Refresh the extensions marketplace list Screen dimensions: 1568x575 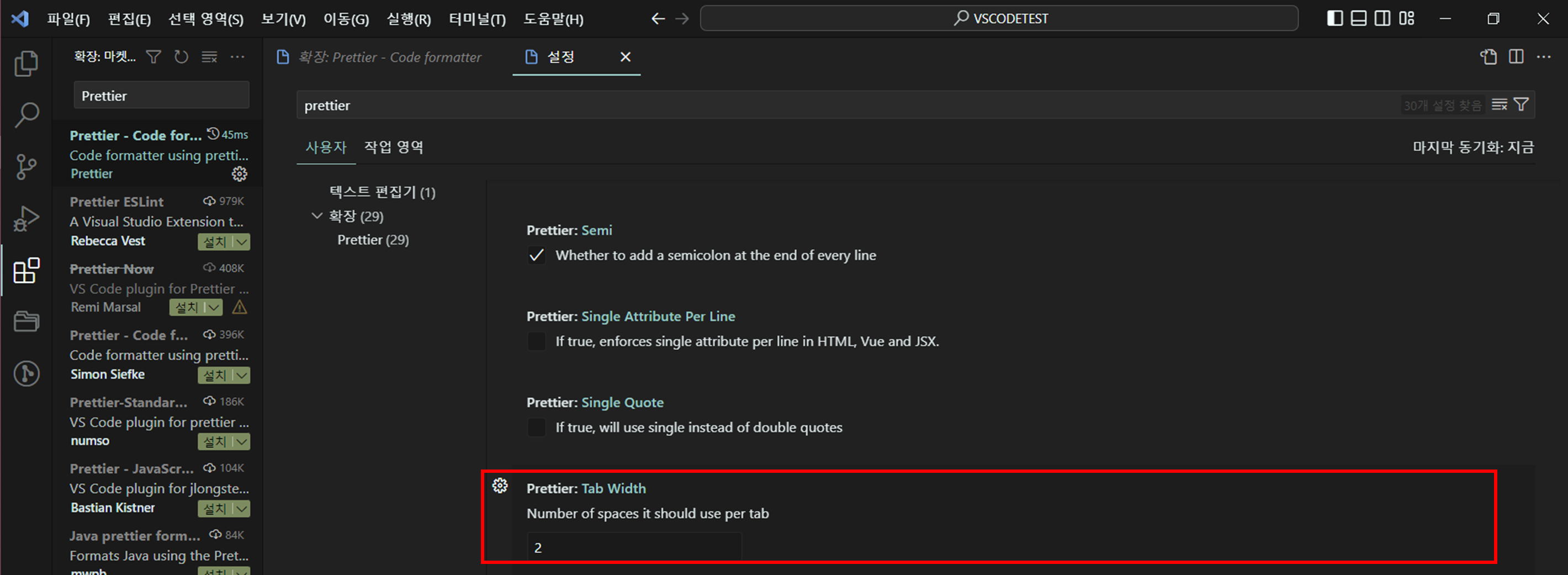(182, 57)
